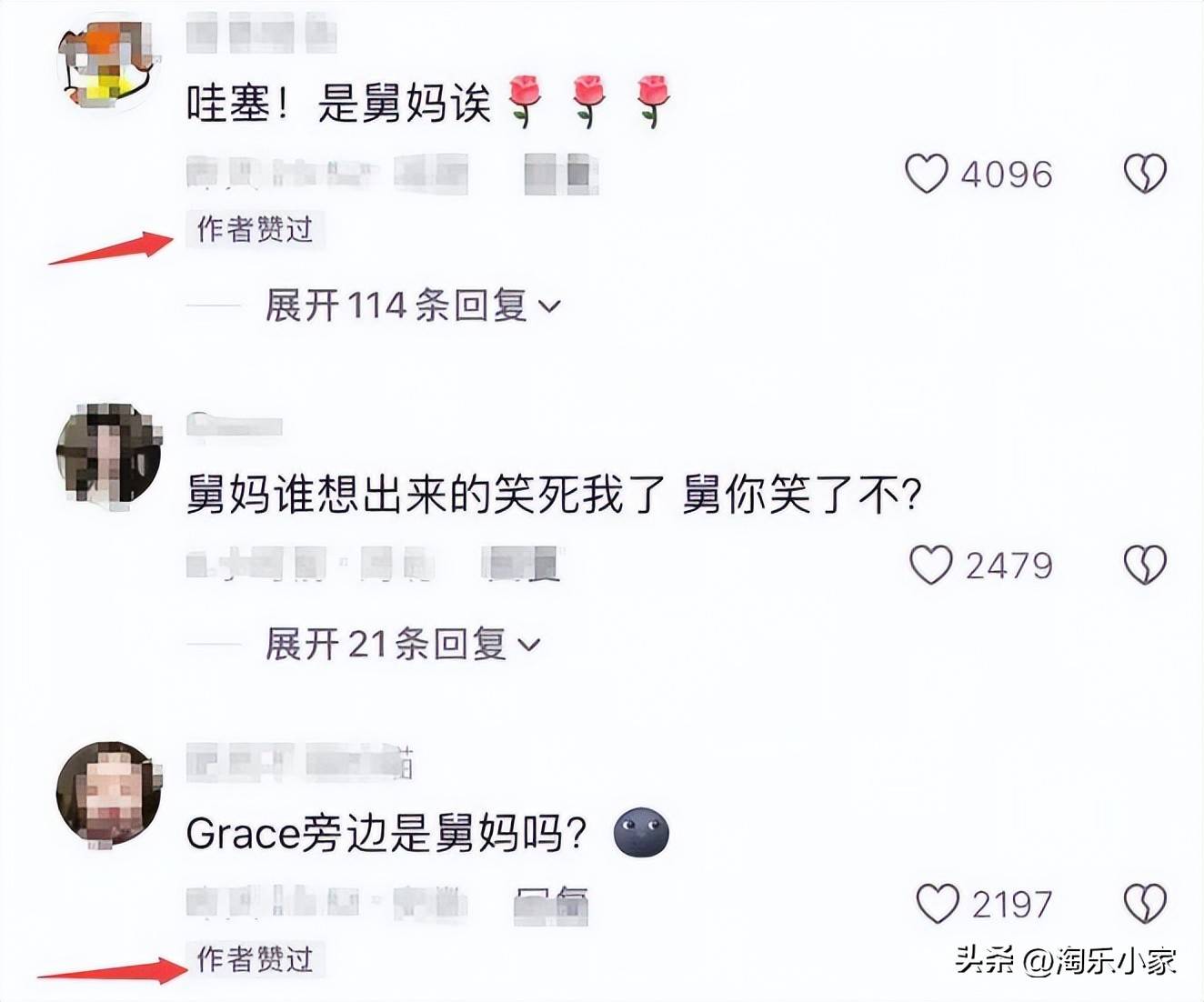Tap broken heart on 2479-like comment
Viewport: 1204px width, 1002px height.
(x=1145, y=566)
